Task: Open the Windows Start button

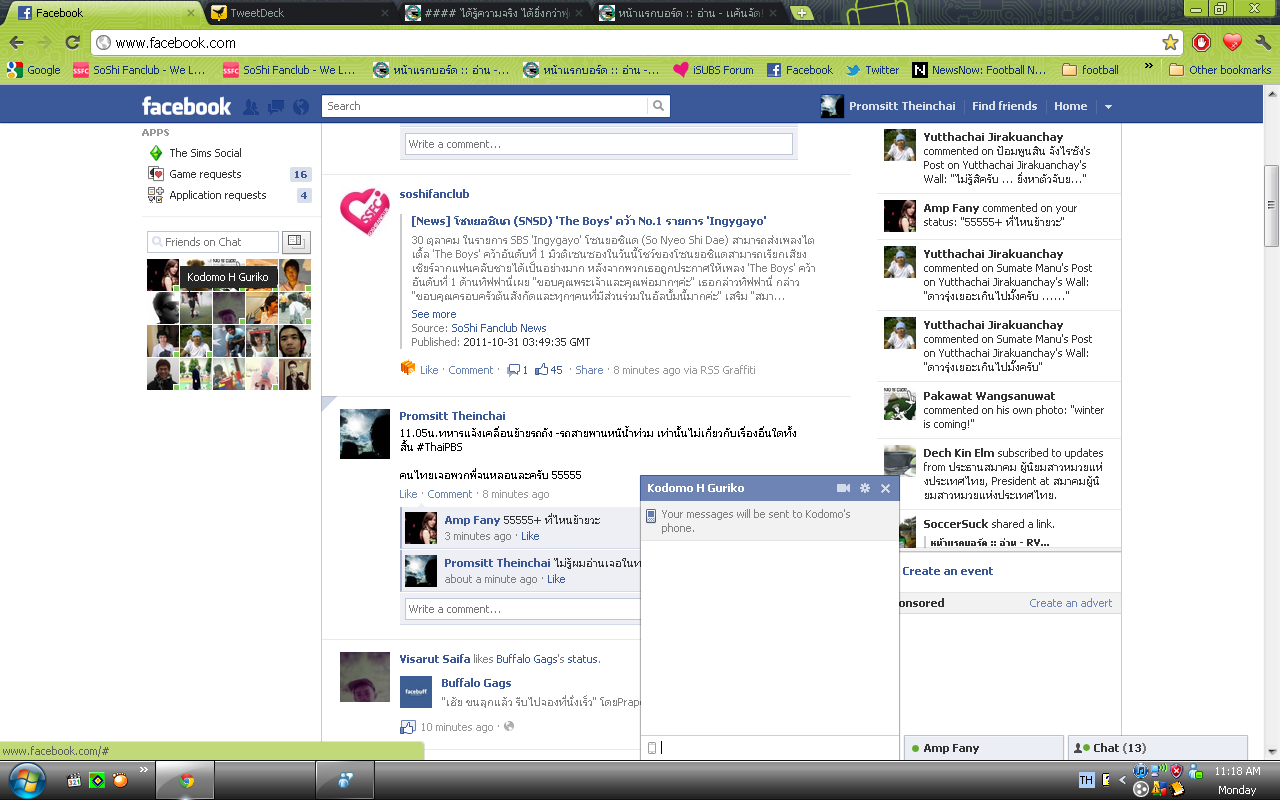Action: (26, 779)
